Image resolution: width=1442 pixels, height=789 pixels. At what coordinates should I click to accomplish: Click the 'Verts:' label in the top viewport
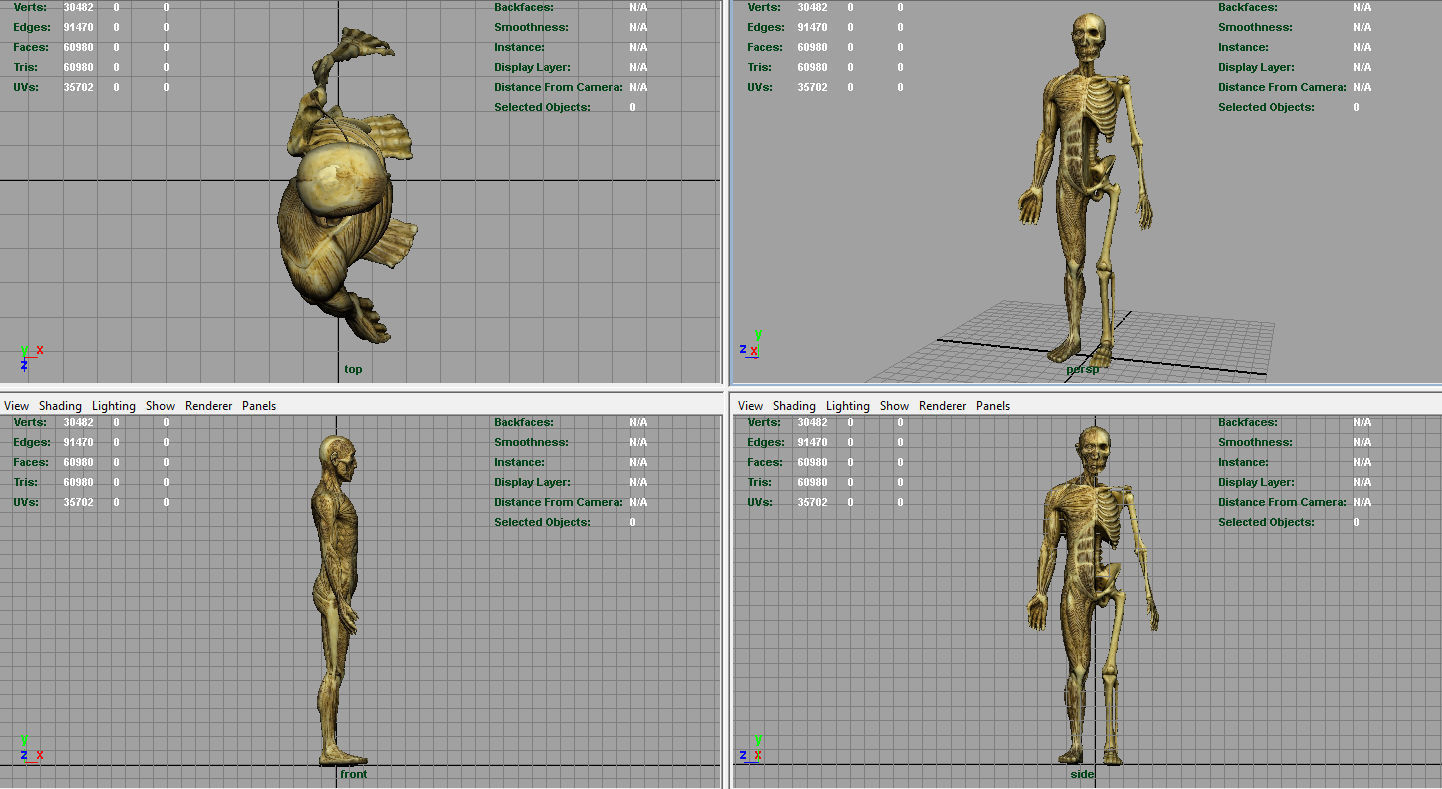tap(30, 7)
